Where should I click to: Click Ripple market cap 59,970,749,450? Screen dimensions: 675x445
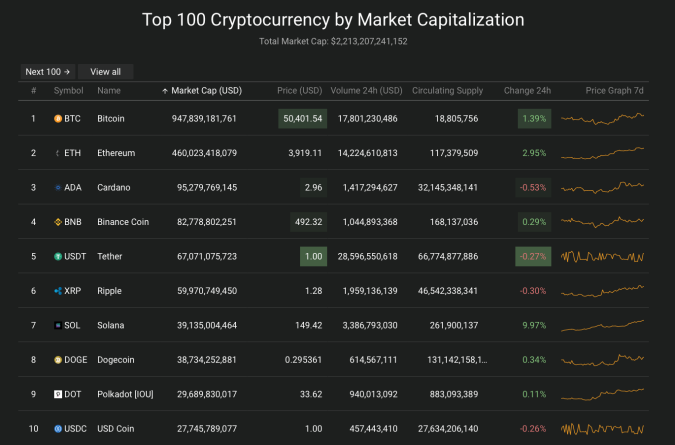click(x=207, y=291)
